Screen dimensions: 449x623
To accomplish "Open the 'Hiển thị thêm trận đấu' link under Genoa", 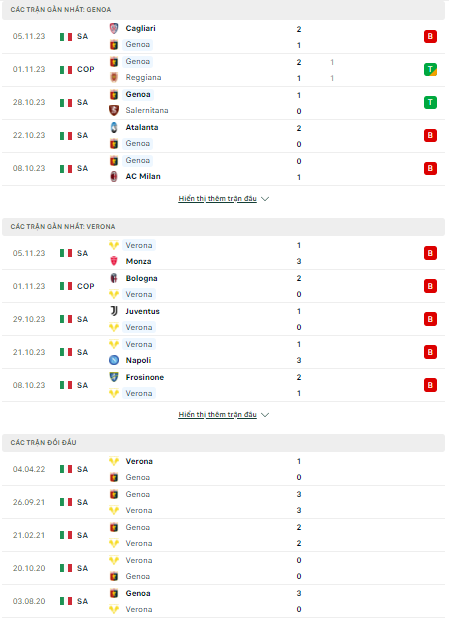I will pos(217,198).
